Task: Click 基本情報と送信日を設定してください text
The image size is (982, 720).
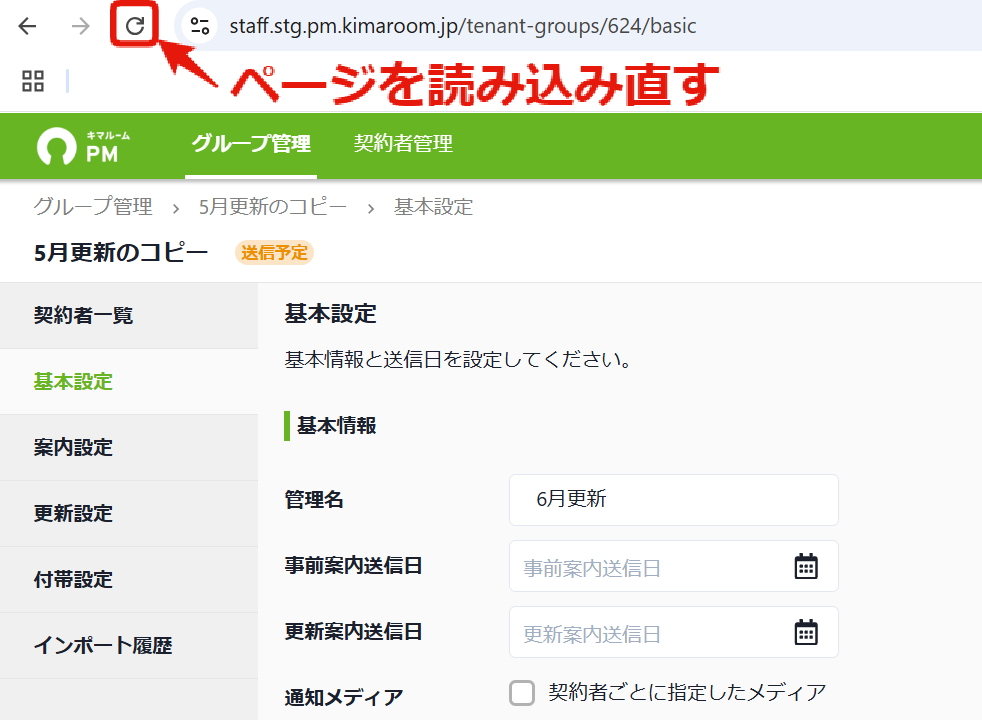Action: tap(458, 359)
